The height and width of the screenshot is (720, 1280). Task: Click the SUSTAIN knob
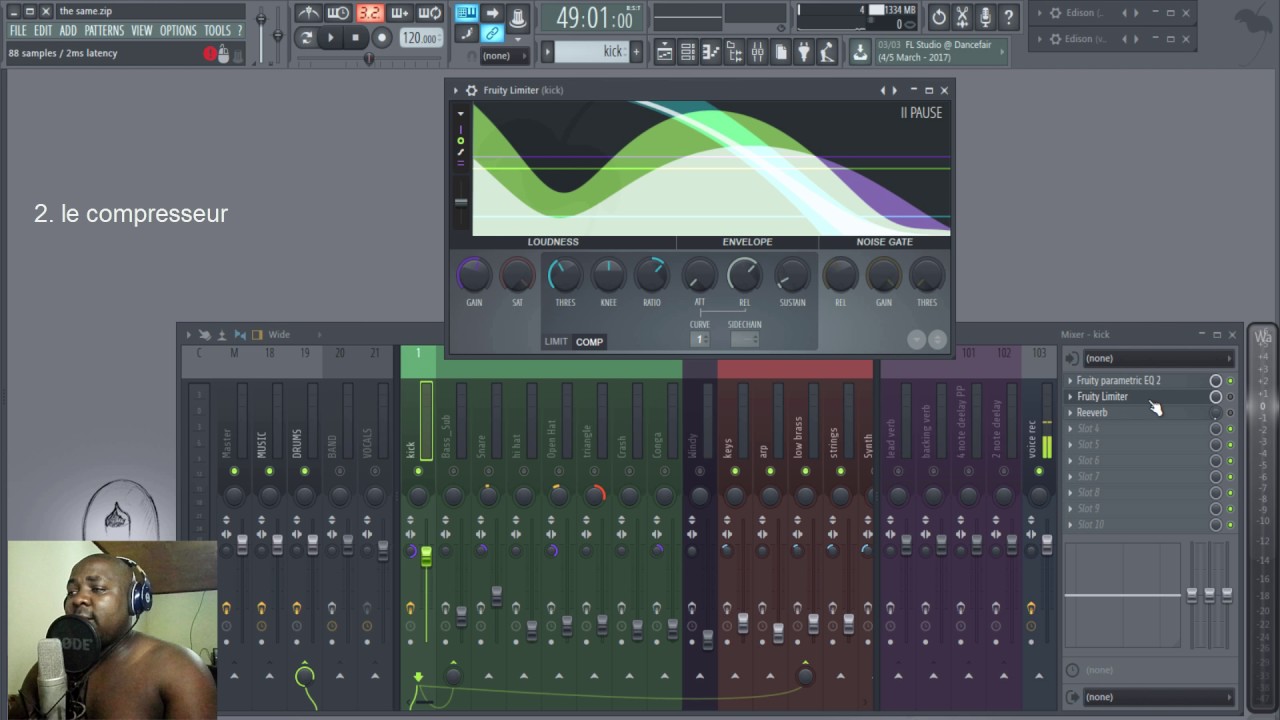tap(792, 275)
